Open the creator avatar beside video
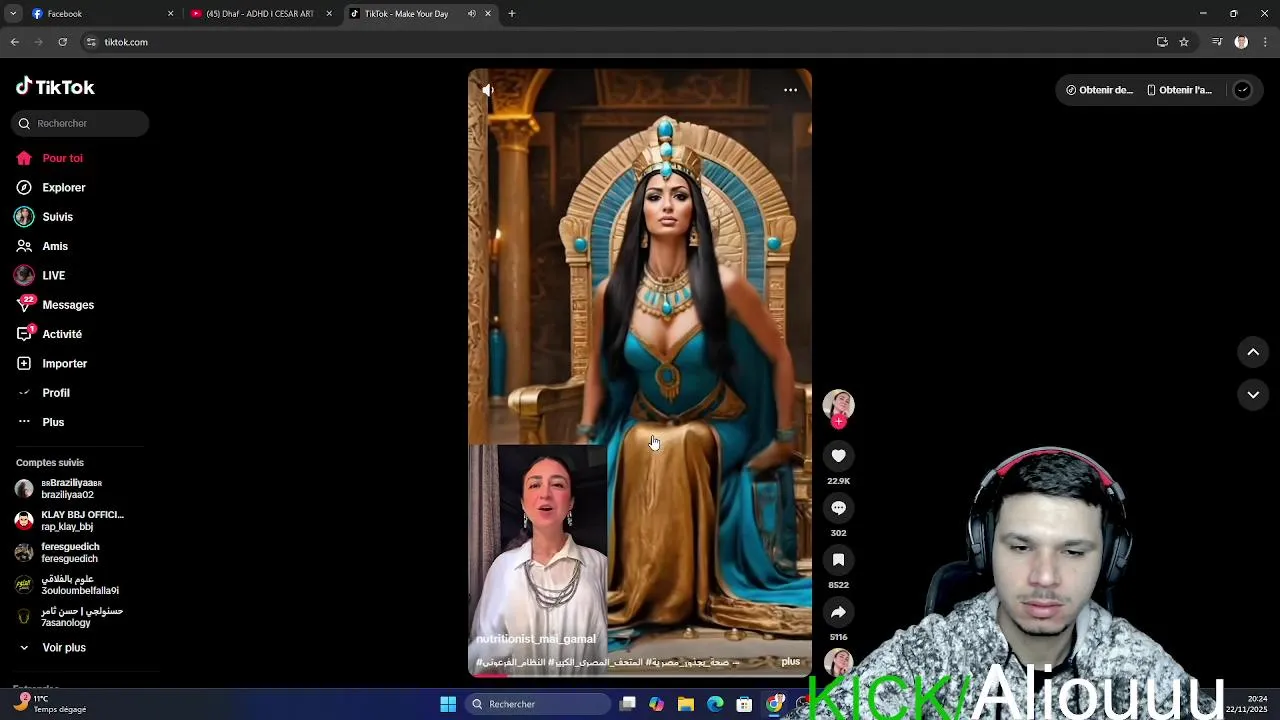 click(x=838, y=404)
